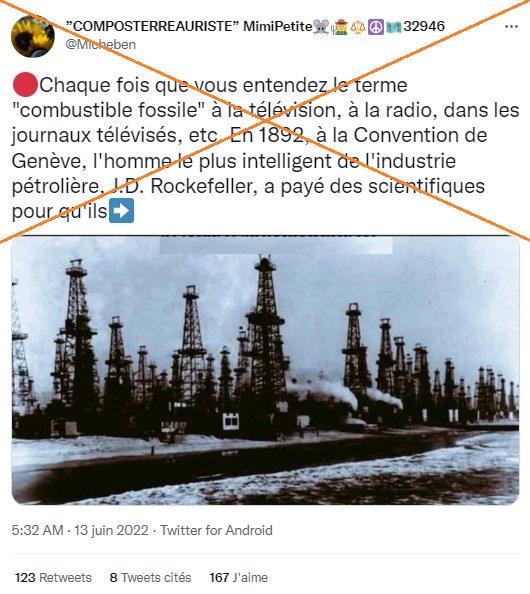Click the person emoji in display name
This screenshot has height=594, width=530.
tap(339, 27)
